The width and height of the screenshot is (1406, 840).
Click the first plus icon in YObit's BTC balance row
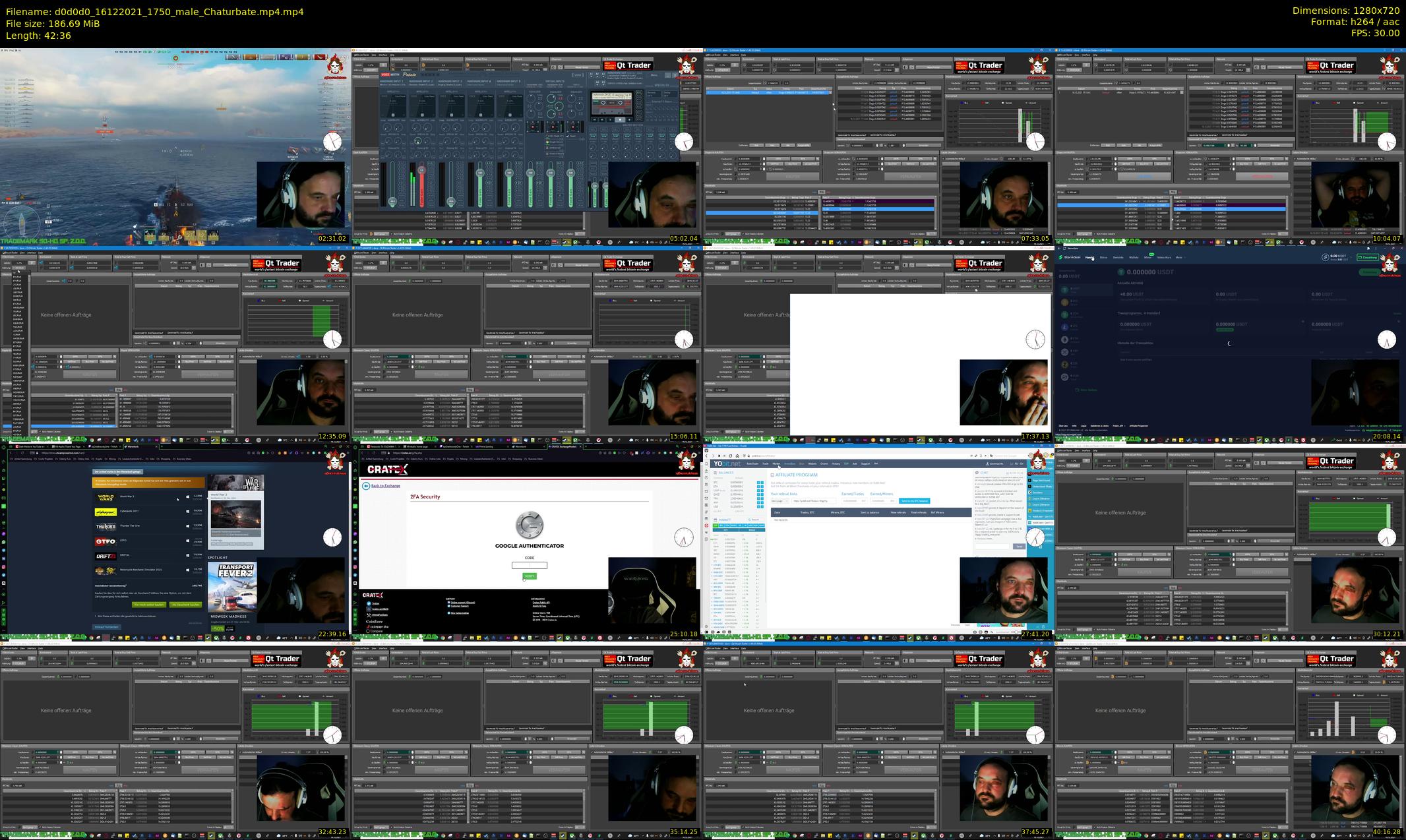point(758,483)
